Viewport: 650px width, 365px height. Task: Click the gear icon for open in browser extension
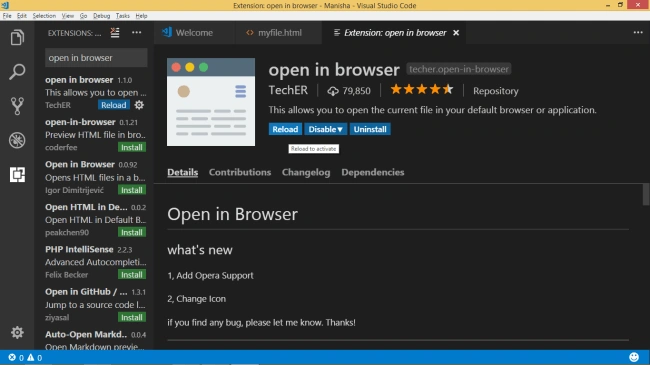[x=139, y=105]
